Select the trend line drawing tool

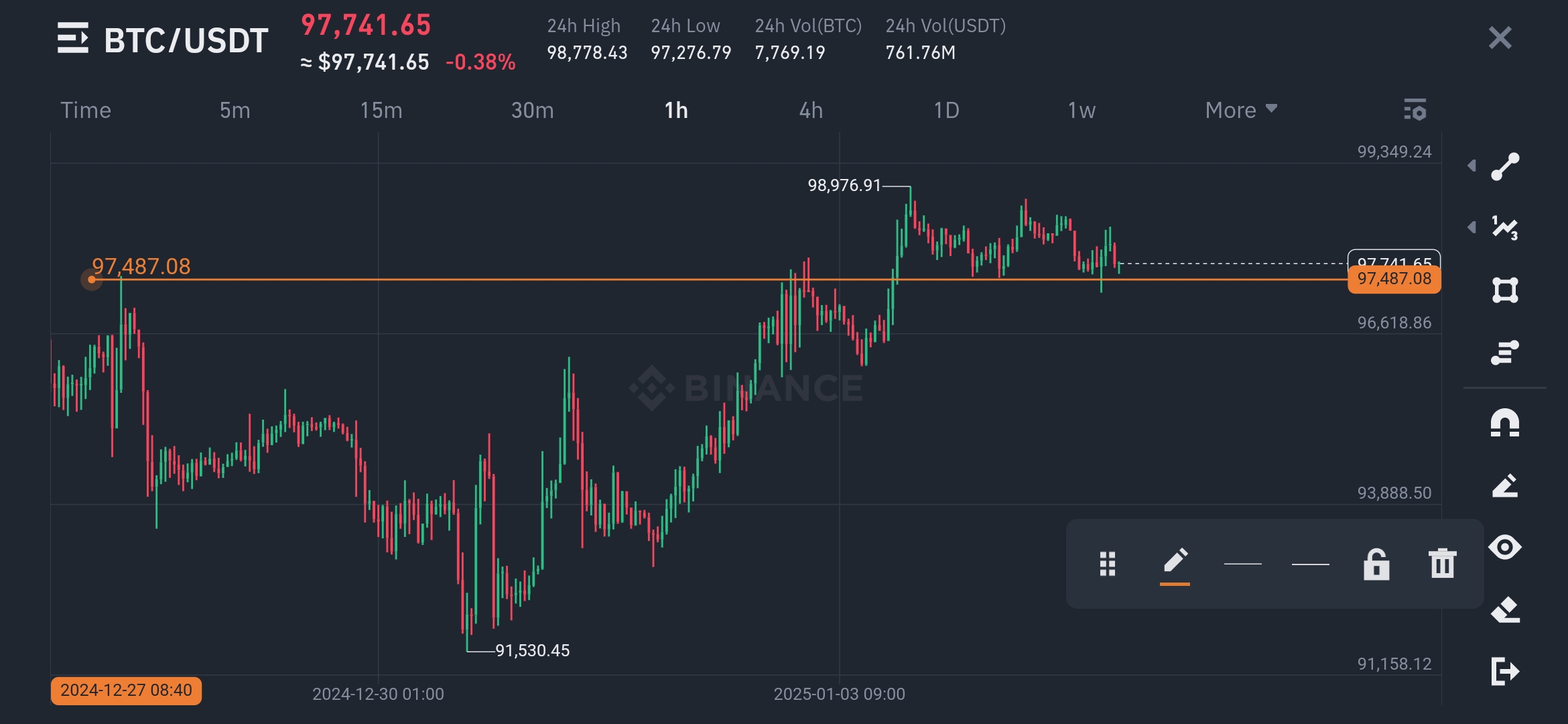(1505, 166)
